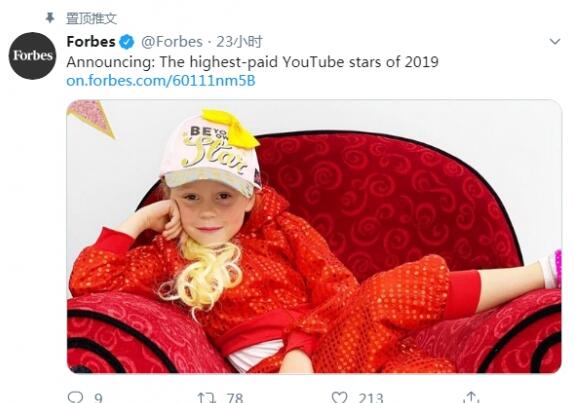Retweet using the arrows icon
574x403 pixels.
(x=206, y=398)
